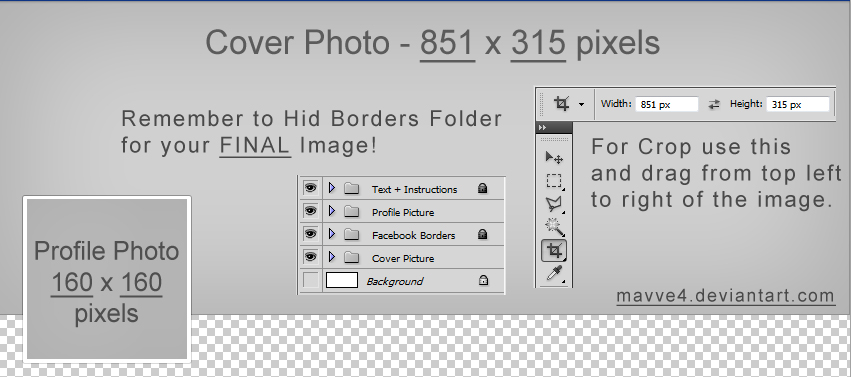The image size is (851, 377).
Task: Click the Cover Photo - 851 x 315 heading
Action: tap(433, 42)
